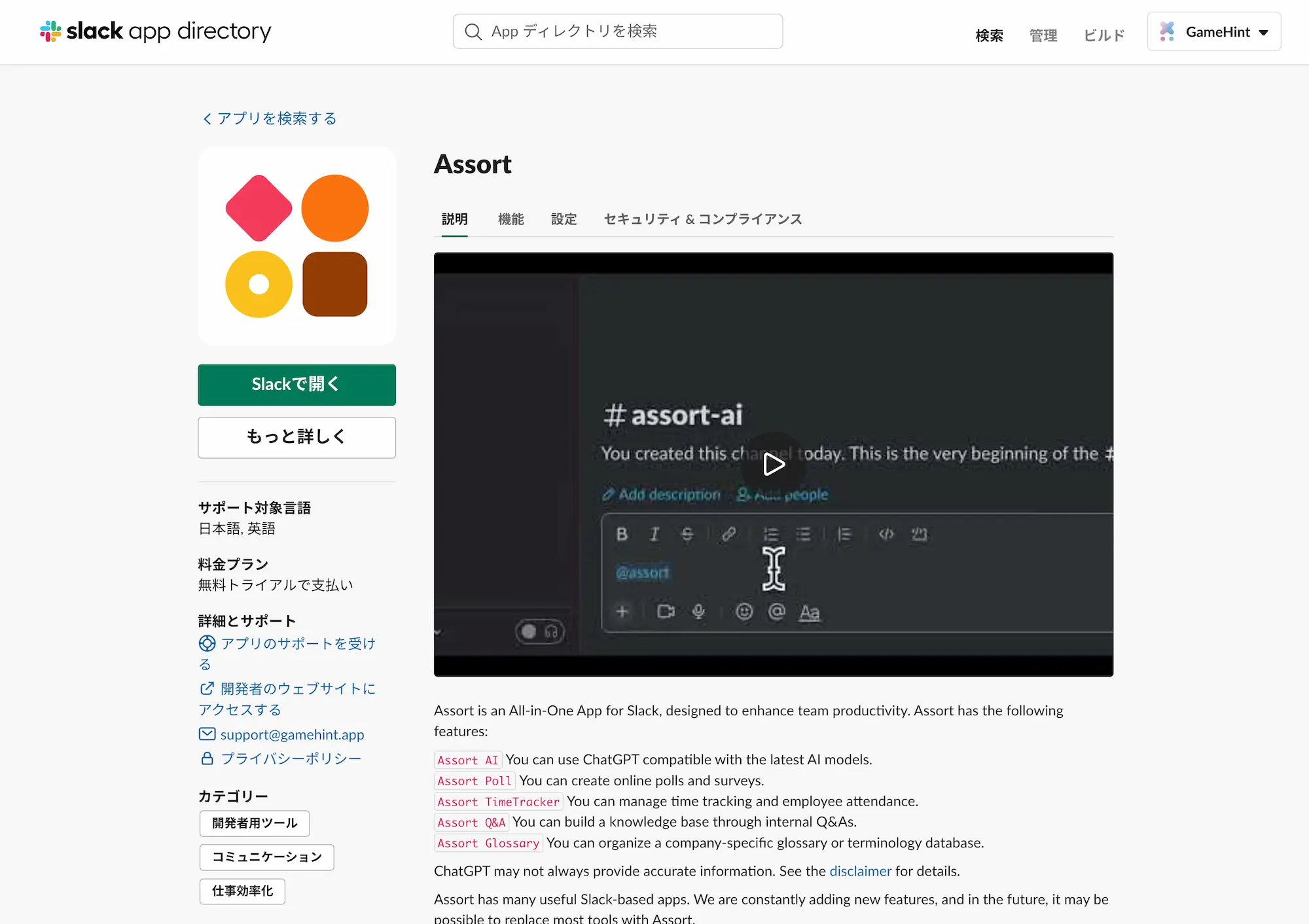The height and width of the screenshot is (924, 1309).
Task: Click the Assort Glossary code label
Action: 488,844
